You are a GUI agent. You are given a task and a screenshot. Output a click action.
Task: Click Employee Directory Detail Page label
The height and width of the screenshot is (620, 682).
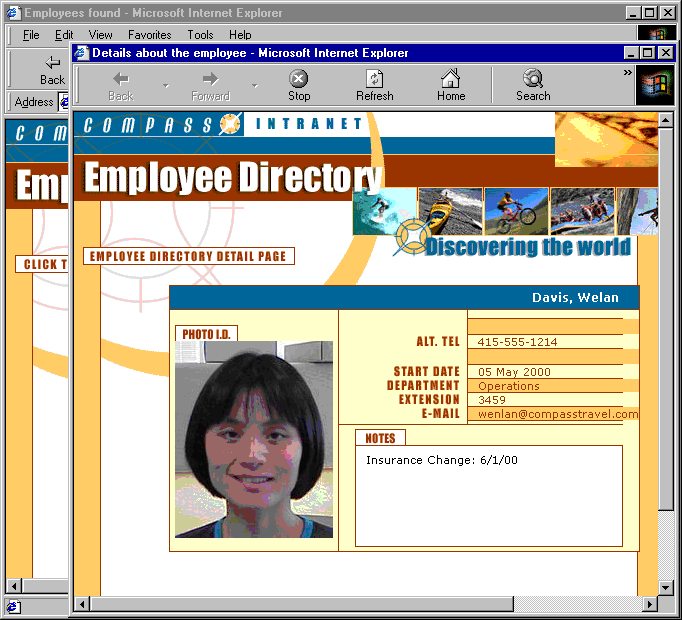coord(188,256)
